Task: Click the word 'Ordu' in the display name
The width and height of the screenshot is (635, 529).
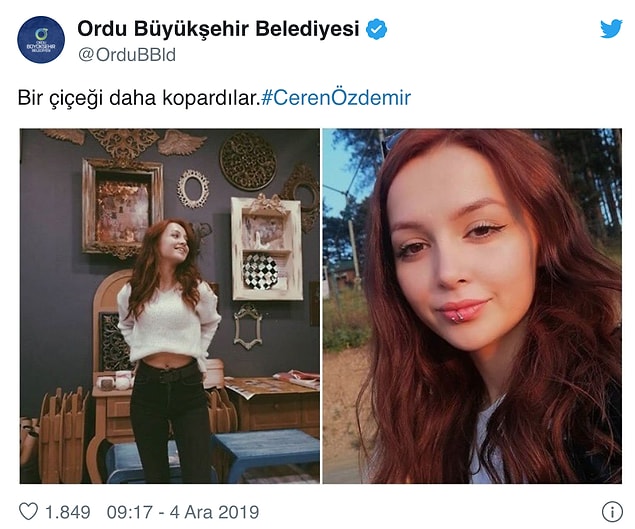Action: click(x=101, y=29)
